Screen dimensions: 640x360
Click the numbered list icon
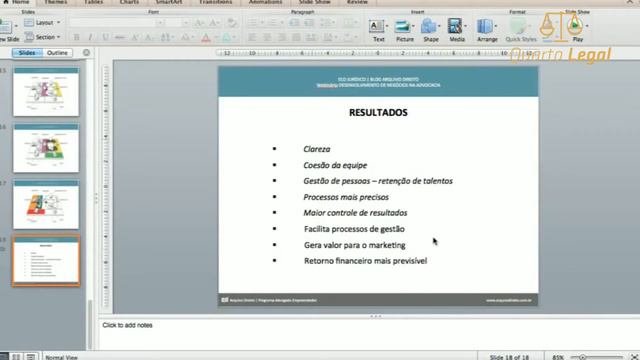pyautogui.click(x=272, y=22)
